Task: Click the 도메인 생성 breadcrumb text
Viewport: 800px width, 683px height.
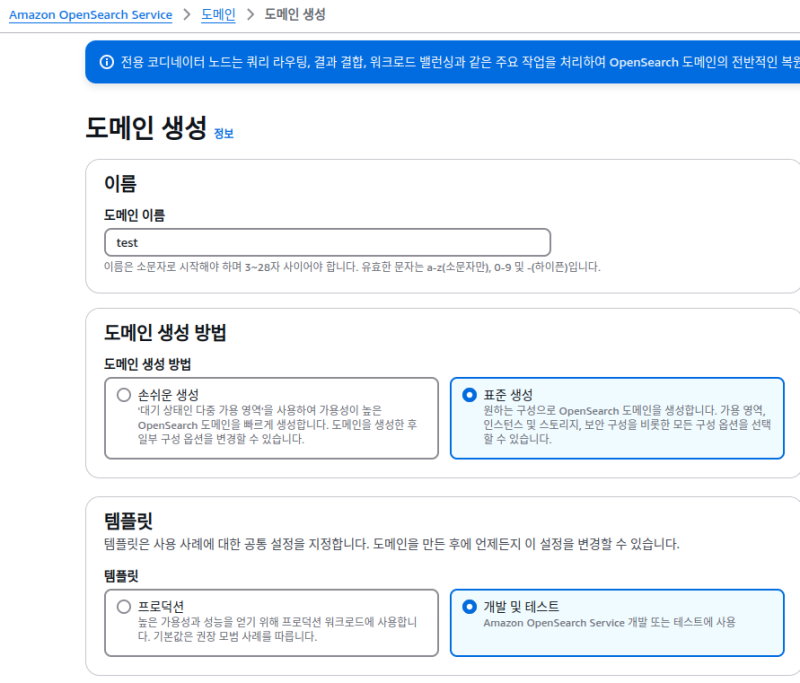Action: tap(294, 14)
